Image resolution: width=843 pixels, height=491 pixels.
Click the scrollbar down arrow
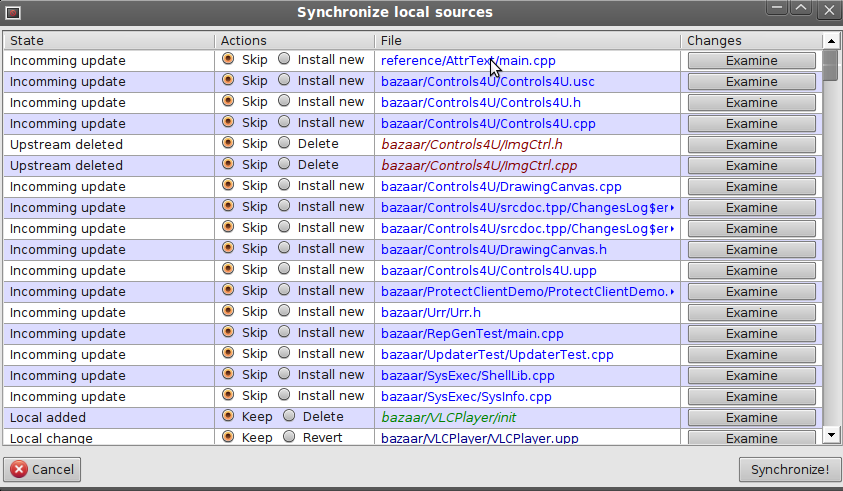[x=830, y=435]
